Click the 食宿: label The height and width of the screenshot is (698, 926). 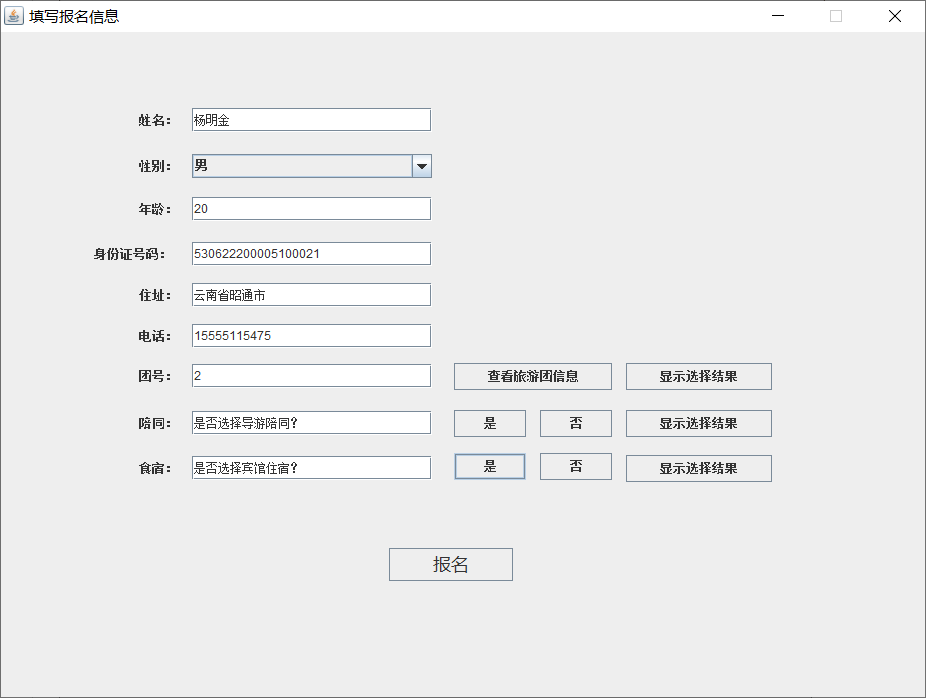(x=155, y=468)
